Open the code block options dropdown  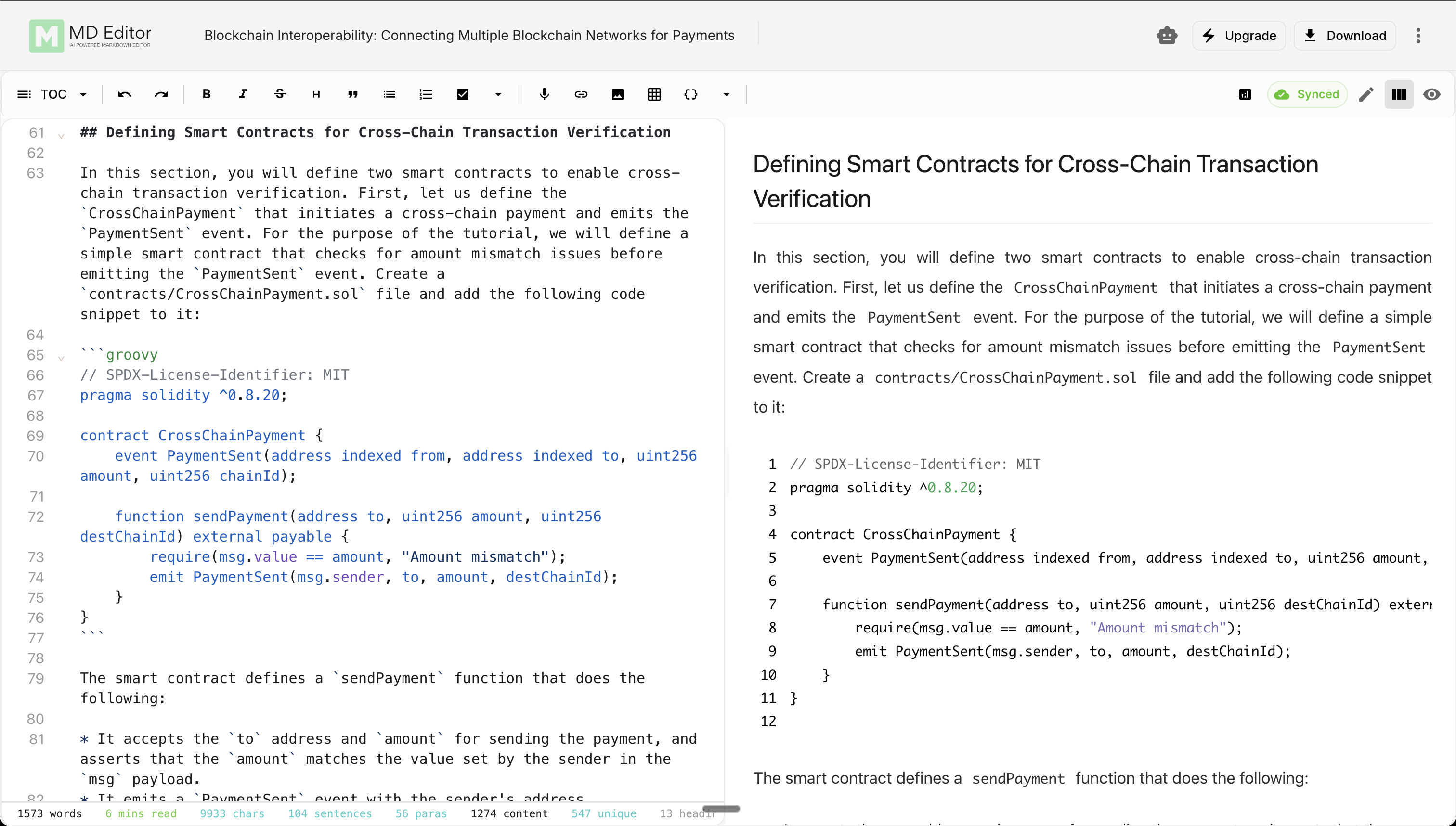coord(726,94)
